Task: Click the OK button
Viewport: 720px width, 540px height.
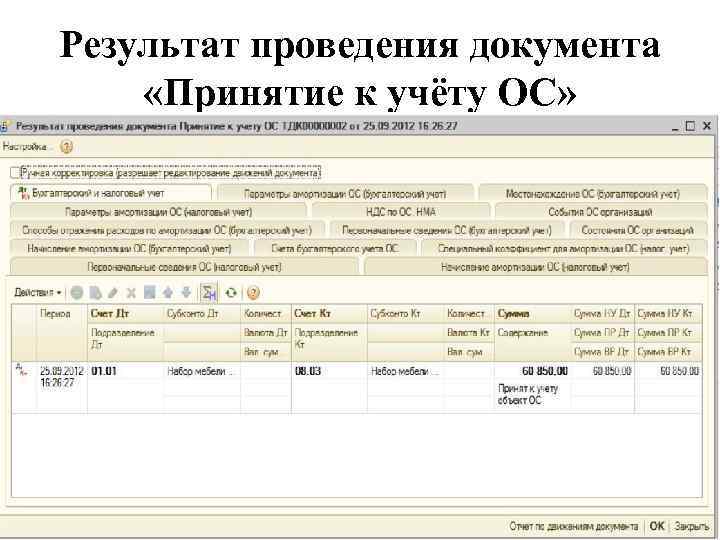Action: coord(657,526)
